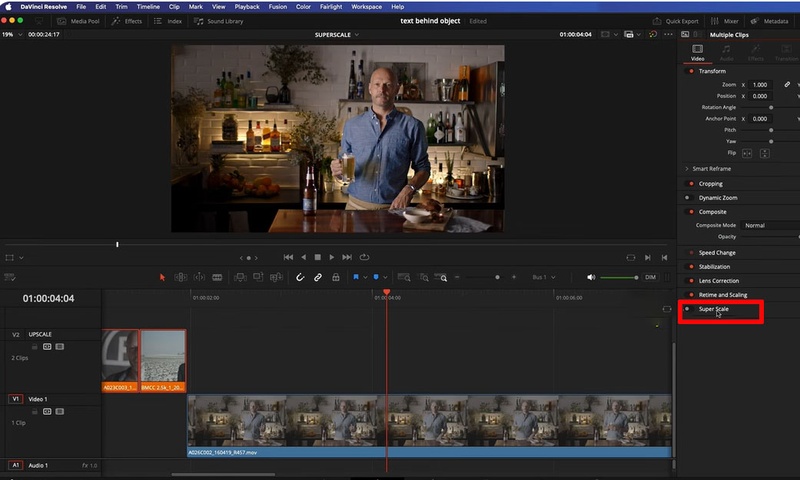800x480 pixels.
Task: Open the Composite Mode Normal dropdown
Action: pos(765,225)
